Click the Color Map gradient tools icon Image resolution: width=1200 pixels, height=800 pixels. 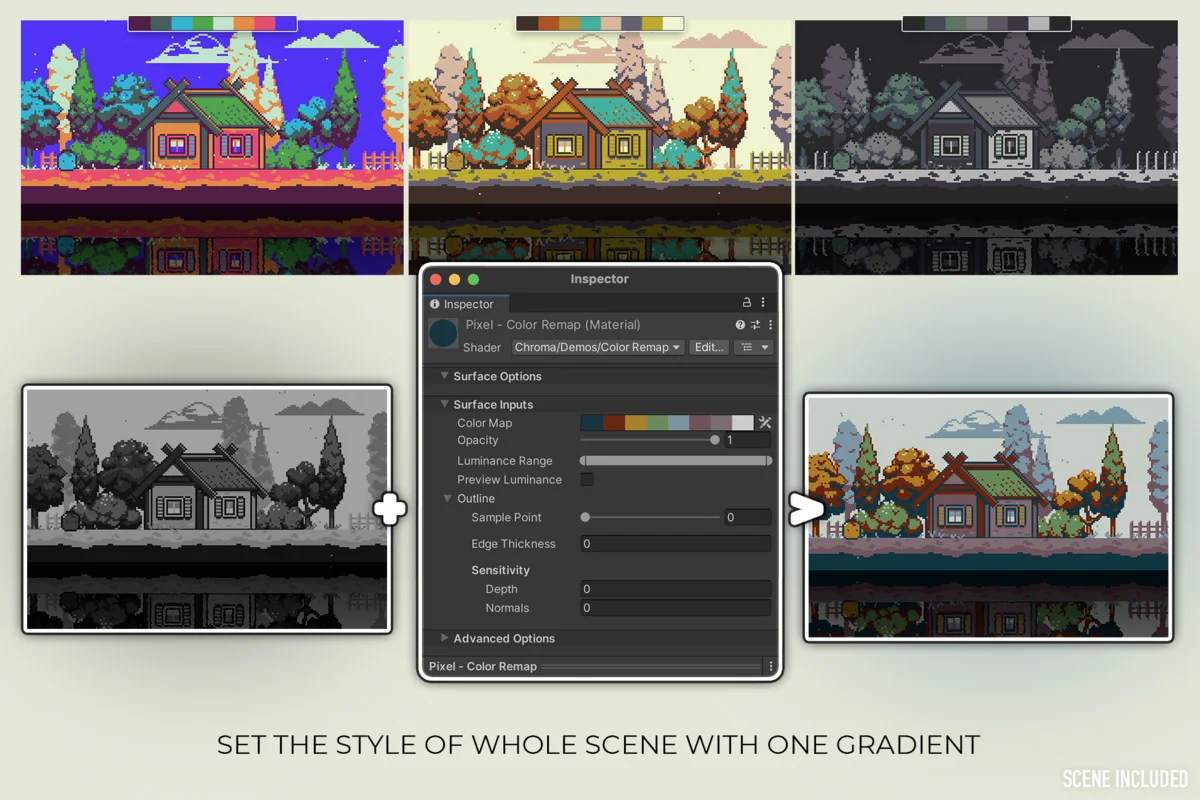tap(765, 423)
